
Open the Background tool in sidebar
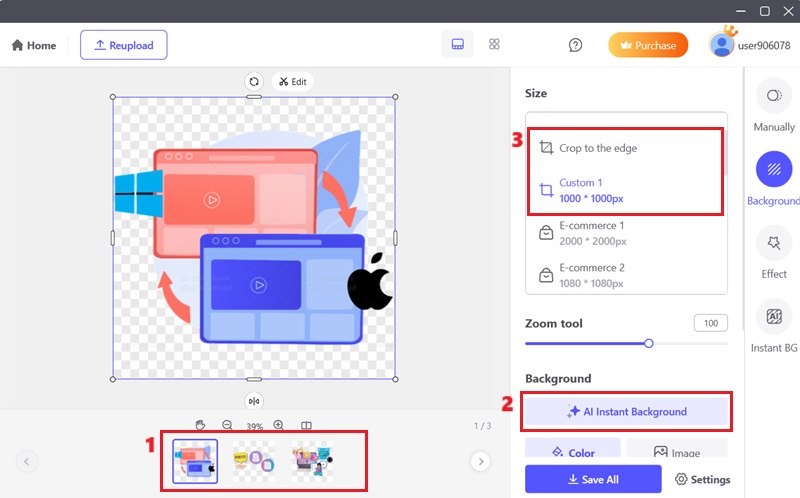(x=773, y=179)
